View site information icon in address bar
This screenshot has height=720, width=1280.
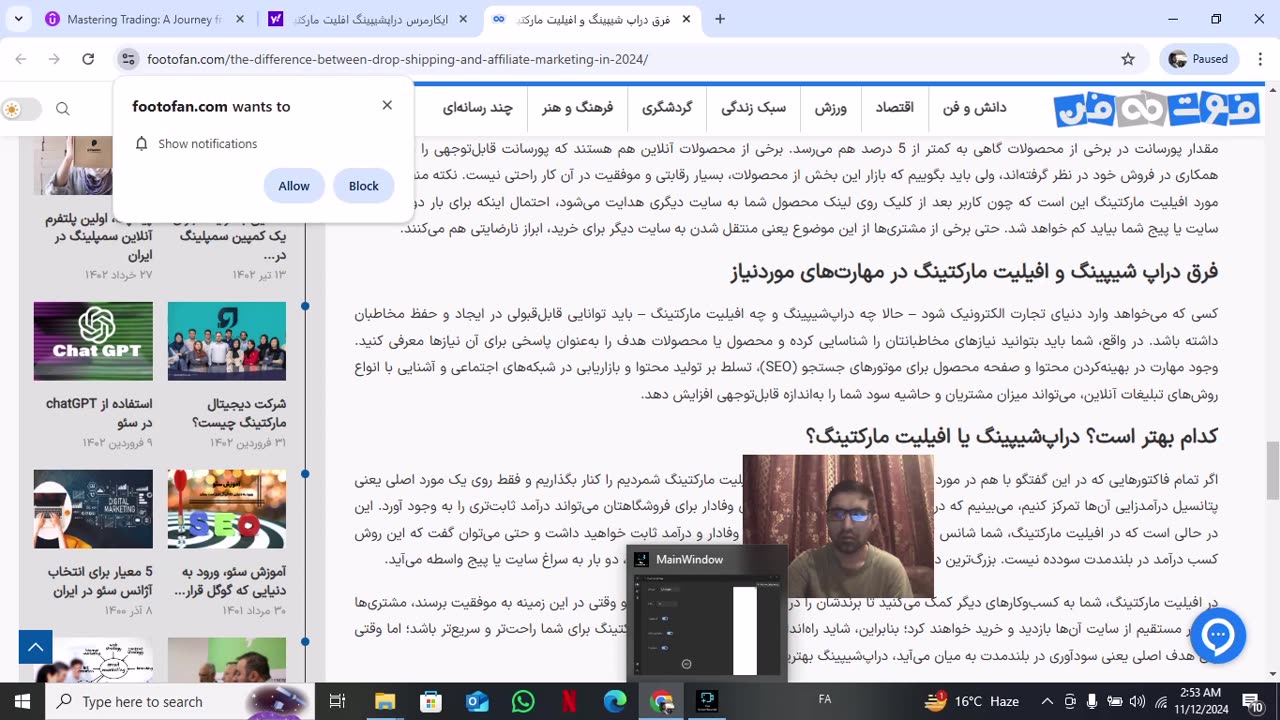(x=128, y=59)
